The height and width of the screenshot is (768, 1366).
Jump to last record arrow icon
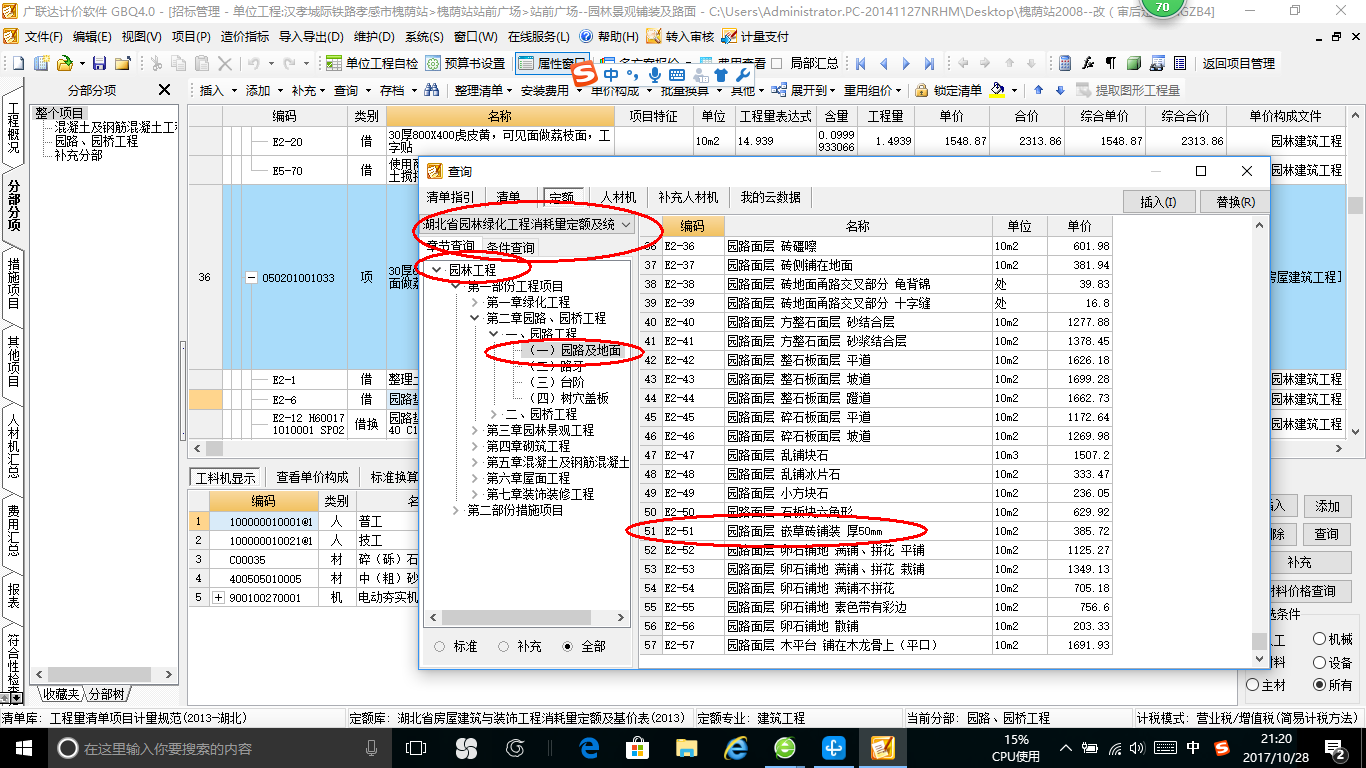coord(930,63)
